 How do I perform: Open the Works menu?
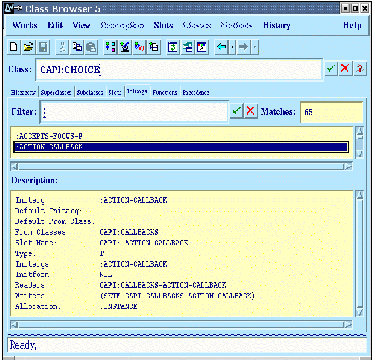[x=25, y=25]
